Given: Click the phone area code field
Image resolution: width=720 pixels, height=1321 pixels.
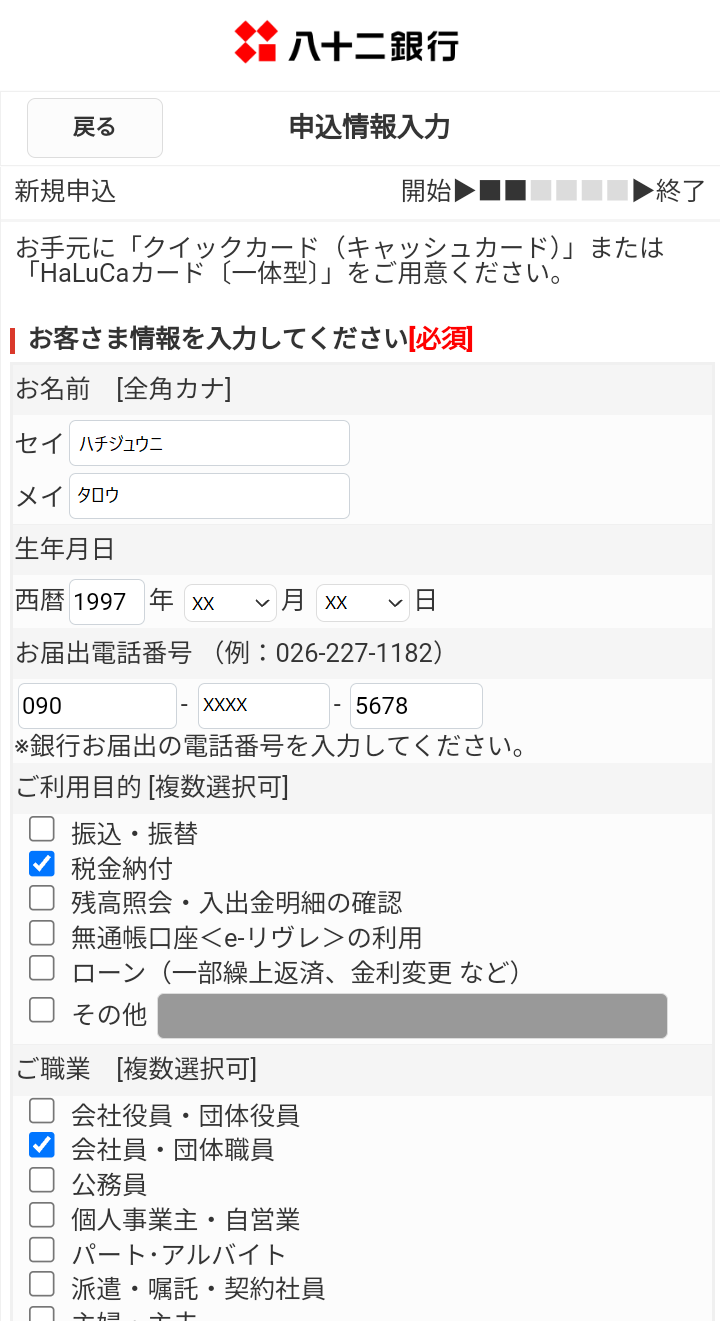Looking at the screenshot, I should (x=97, y=706).
